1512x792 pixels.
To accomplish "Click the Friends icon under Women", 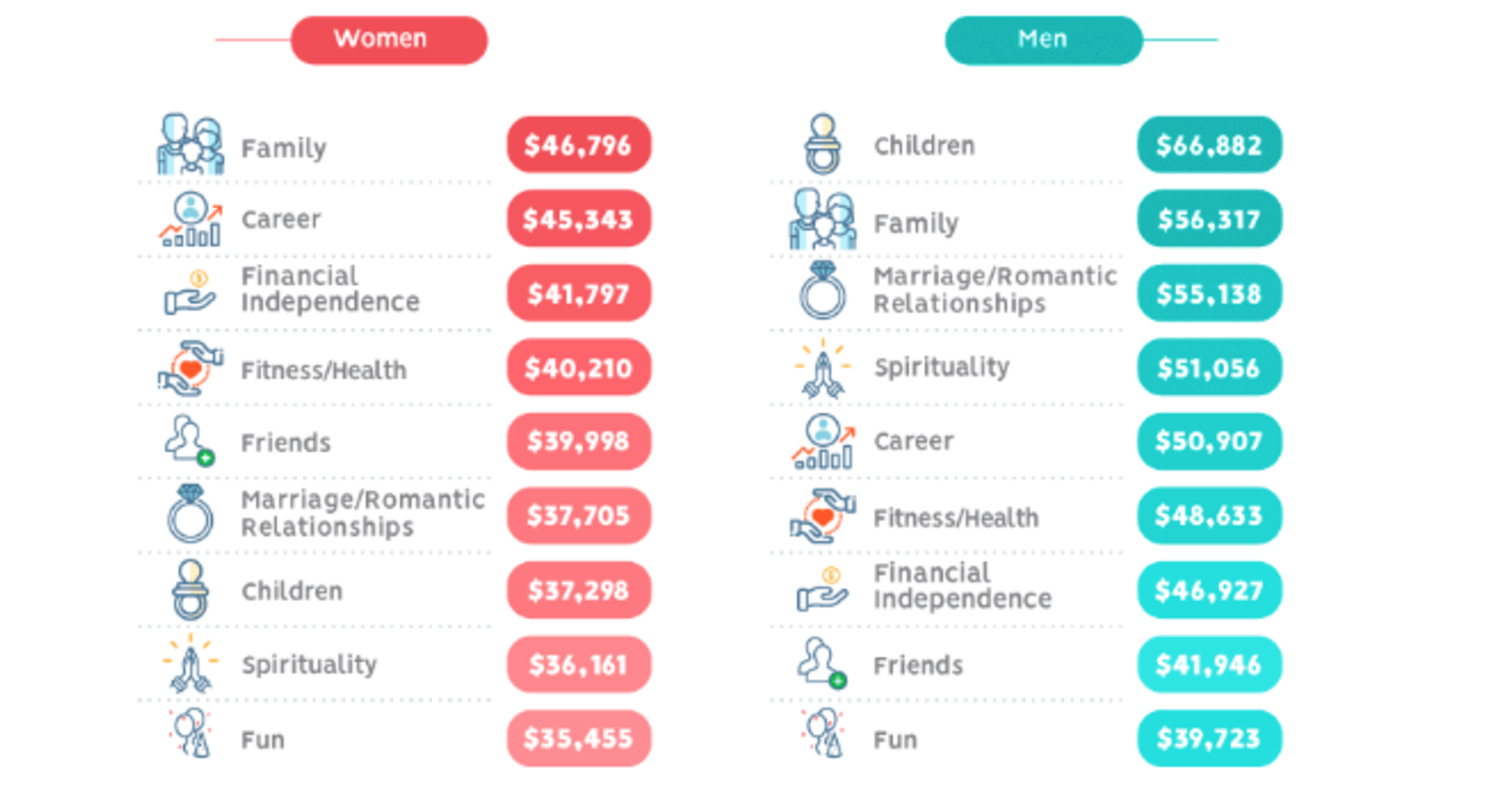I will click(x=189, y=440).
